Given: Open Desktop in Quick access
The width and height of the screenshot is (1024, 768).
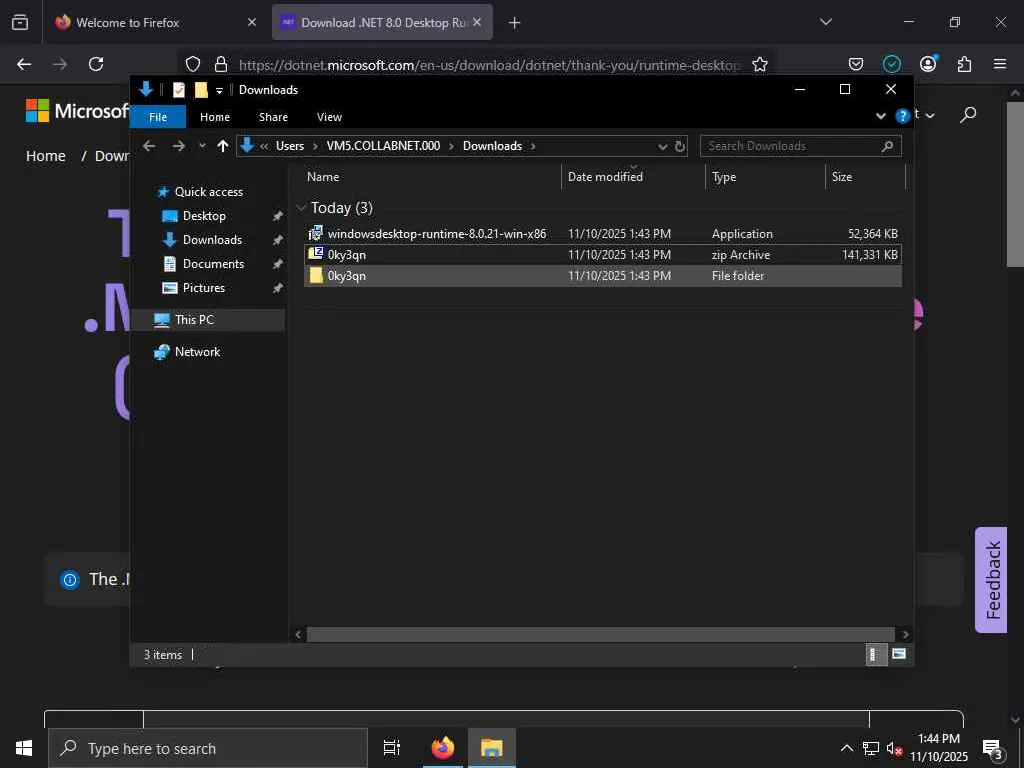Looking at the screenshot, I should [x=204, y=216].
